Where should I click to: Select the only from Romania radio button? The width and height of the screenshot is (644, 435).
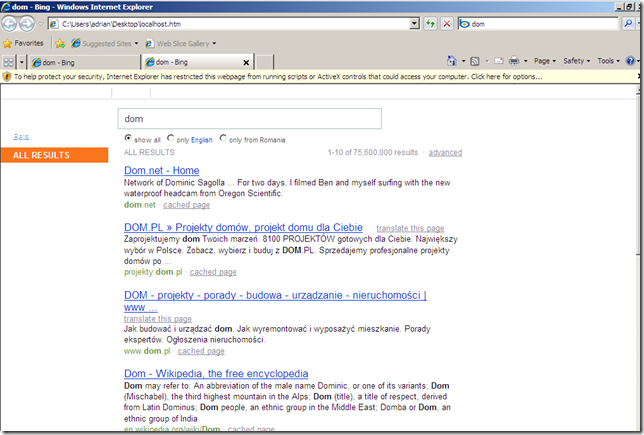(x=223, y=138)
